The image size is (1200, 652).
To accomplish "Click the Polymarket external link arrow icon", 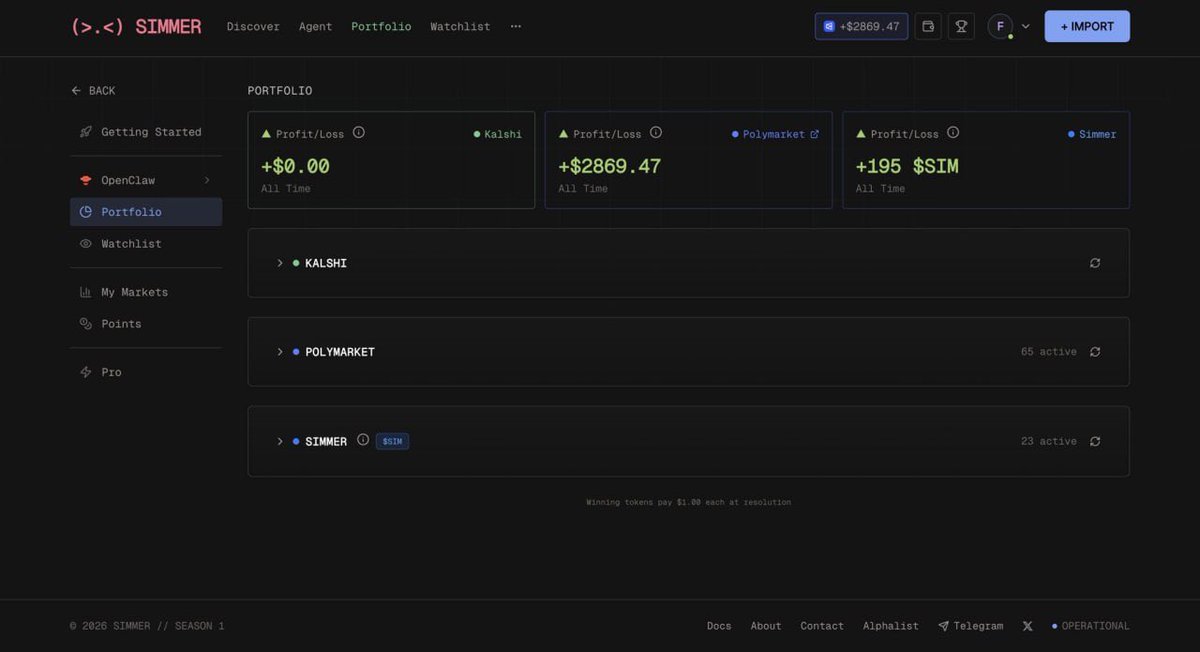I will 814,134.
